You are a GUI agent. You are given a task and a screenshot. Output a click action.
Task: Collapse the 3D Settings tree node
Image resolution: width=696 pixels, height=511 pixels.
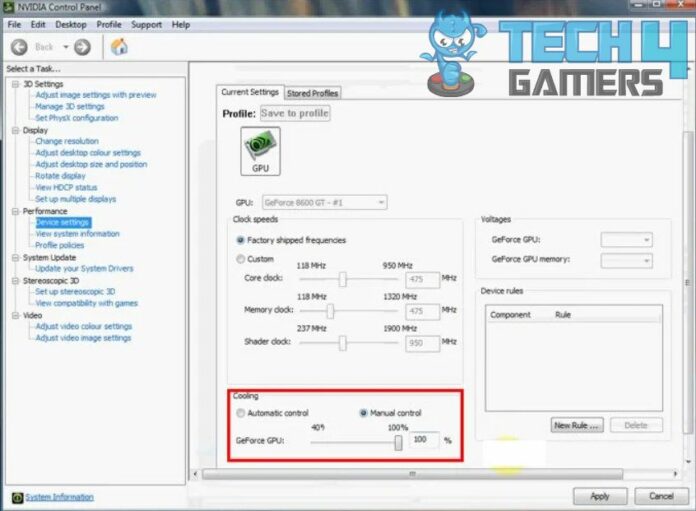pos(16,84)
